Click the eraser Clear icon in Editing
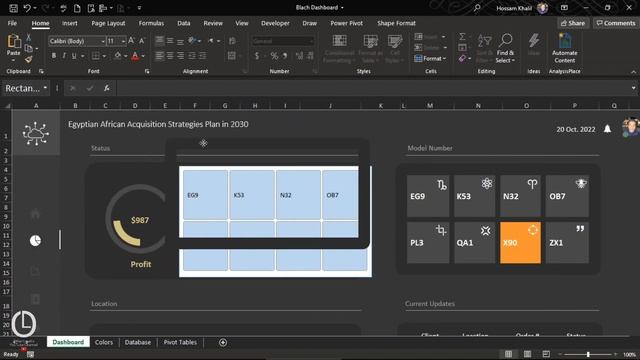 pos(462,59)
